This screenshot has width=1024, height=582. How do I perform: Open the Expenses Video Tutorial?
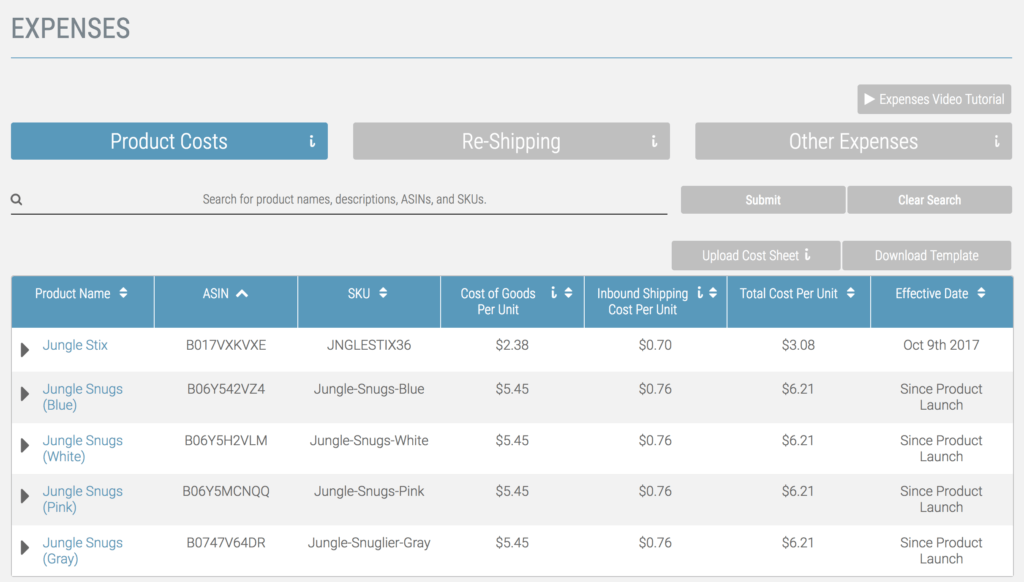pyautogui.click(x=934, y=99)
